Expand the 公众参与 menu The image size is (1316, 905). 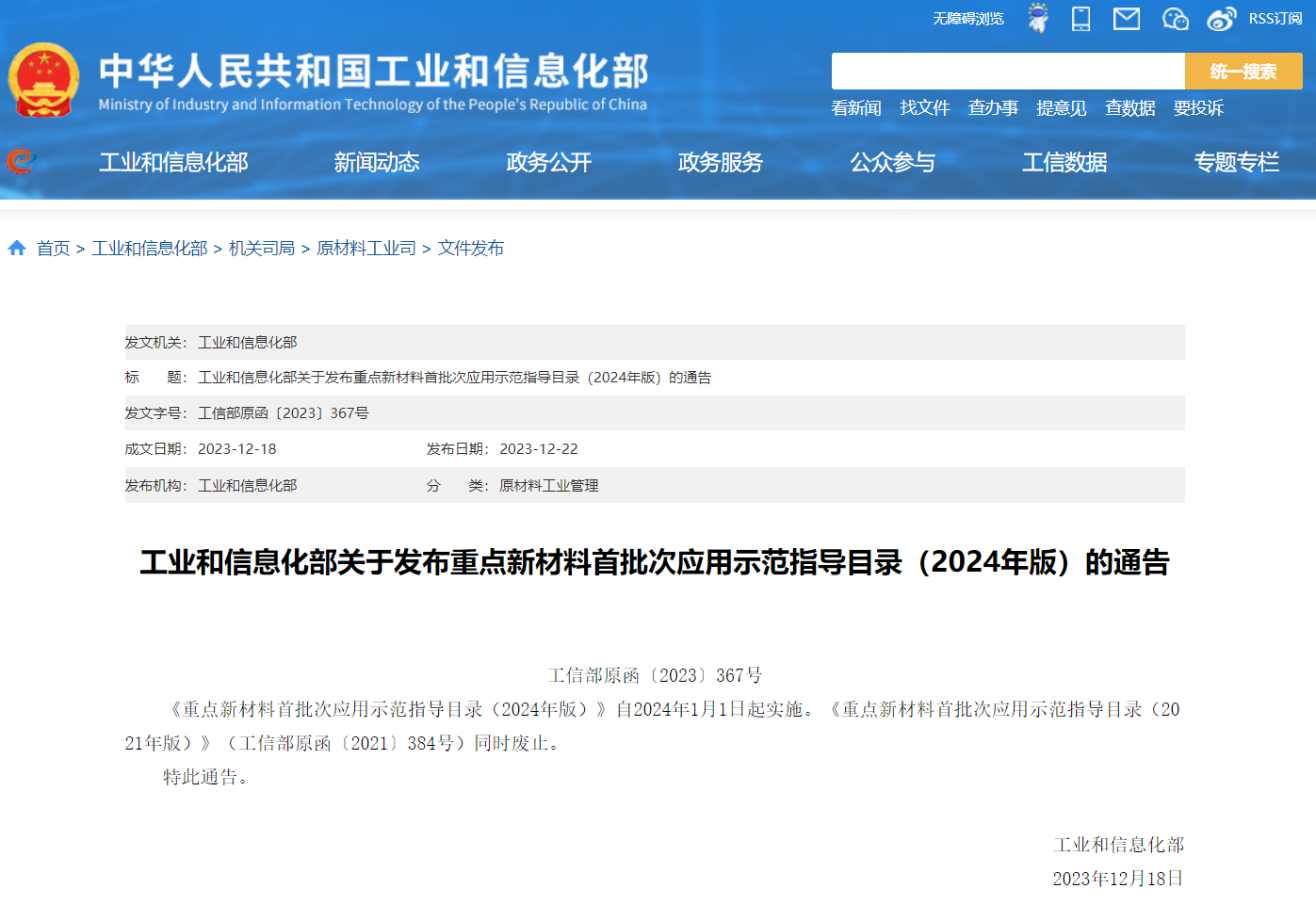pyautogui.click(x=892, y=162)
